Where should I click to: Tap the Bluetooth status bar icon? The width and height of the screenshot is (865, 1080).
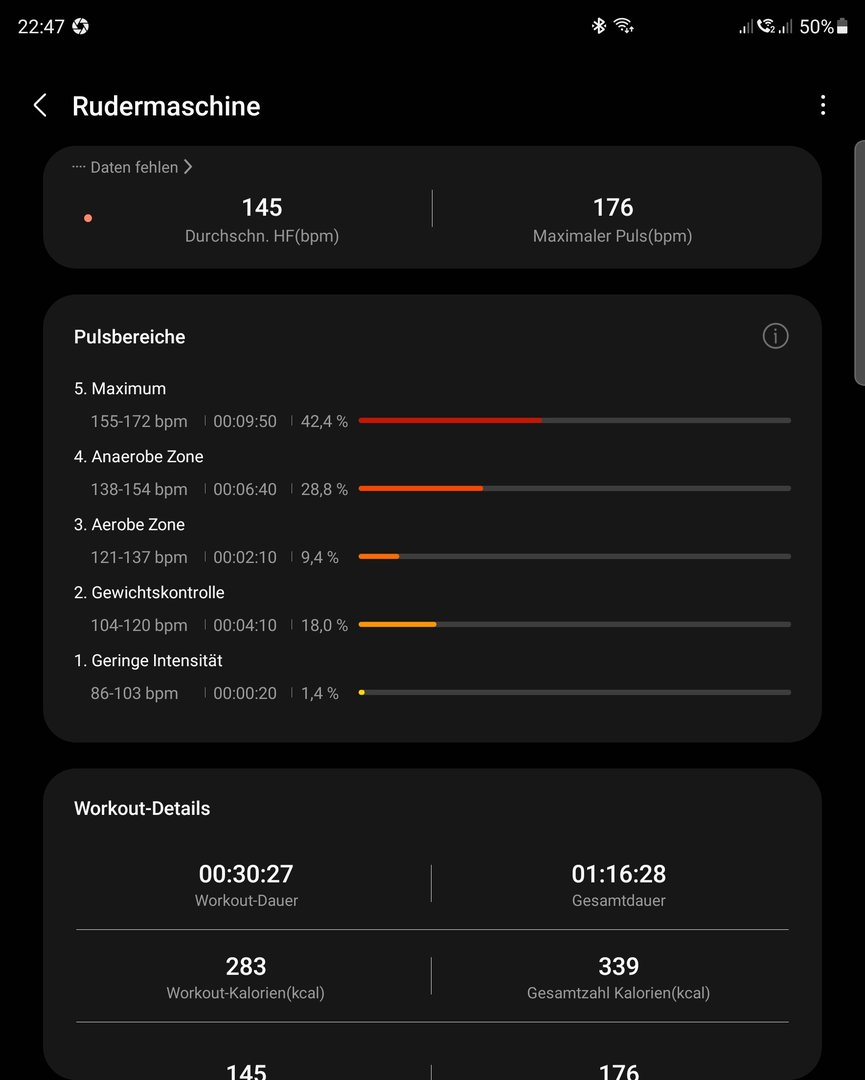point(598,26)
